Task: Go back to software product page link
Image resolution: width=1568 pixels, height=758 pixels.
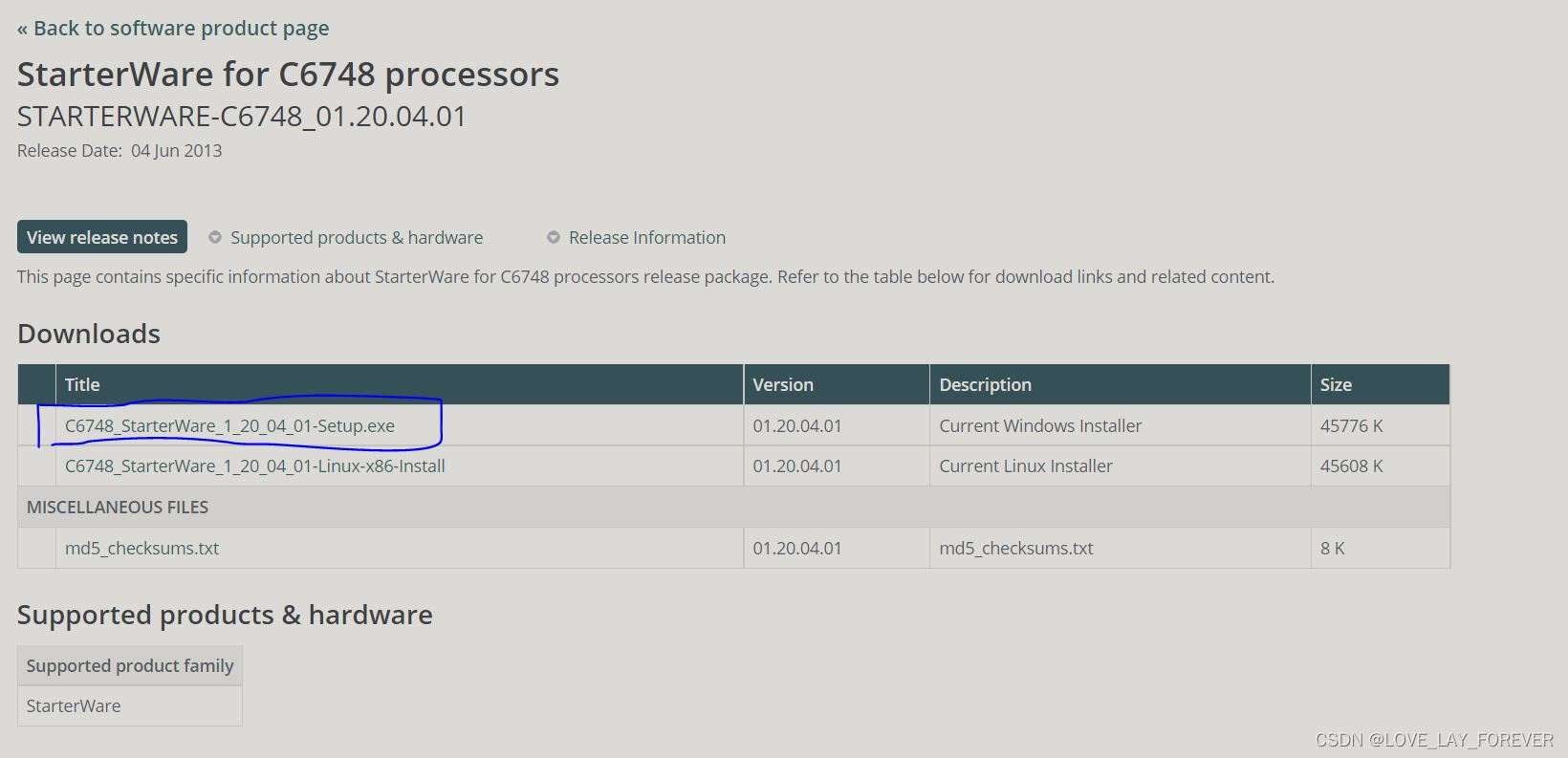Action: point(173,29)
